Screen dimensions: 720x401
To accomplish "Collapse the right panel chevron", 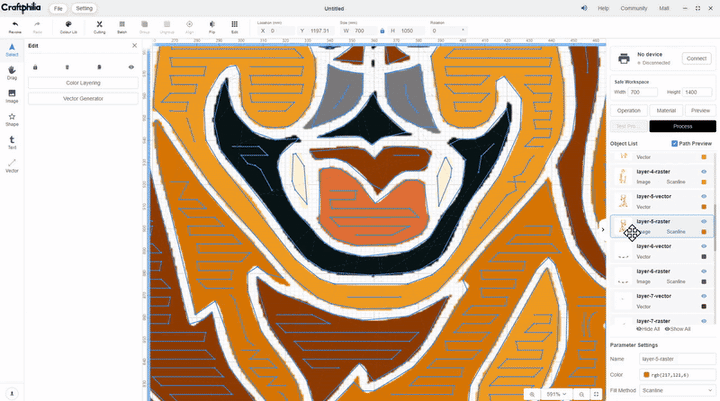I will pos(603,230).
